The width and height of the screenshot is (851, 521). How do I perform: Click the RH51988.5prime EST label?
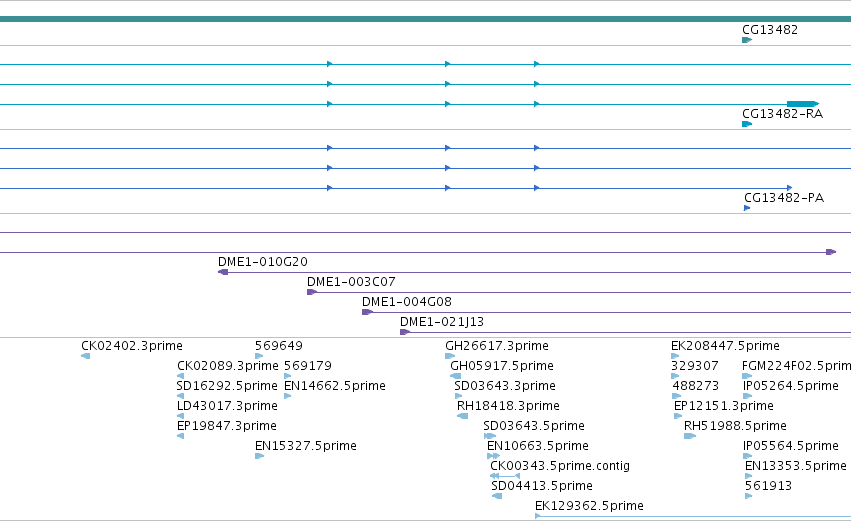pyautogui.click(x=735, y=427)
